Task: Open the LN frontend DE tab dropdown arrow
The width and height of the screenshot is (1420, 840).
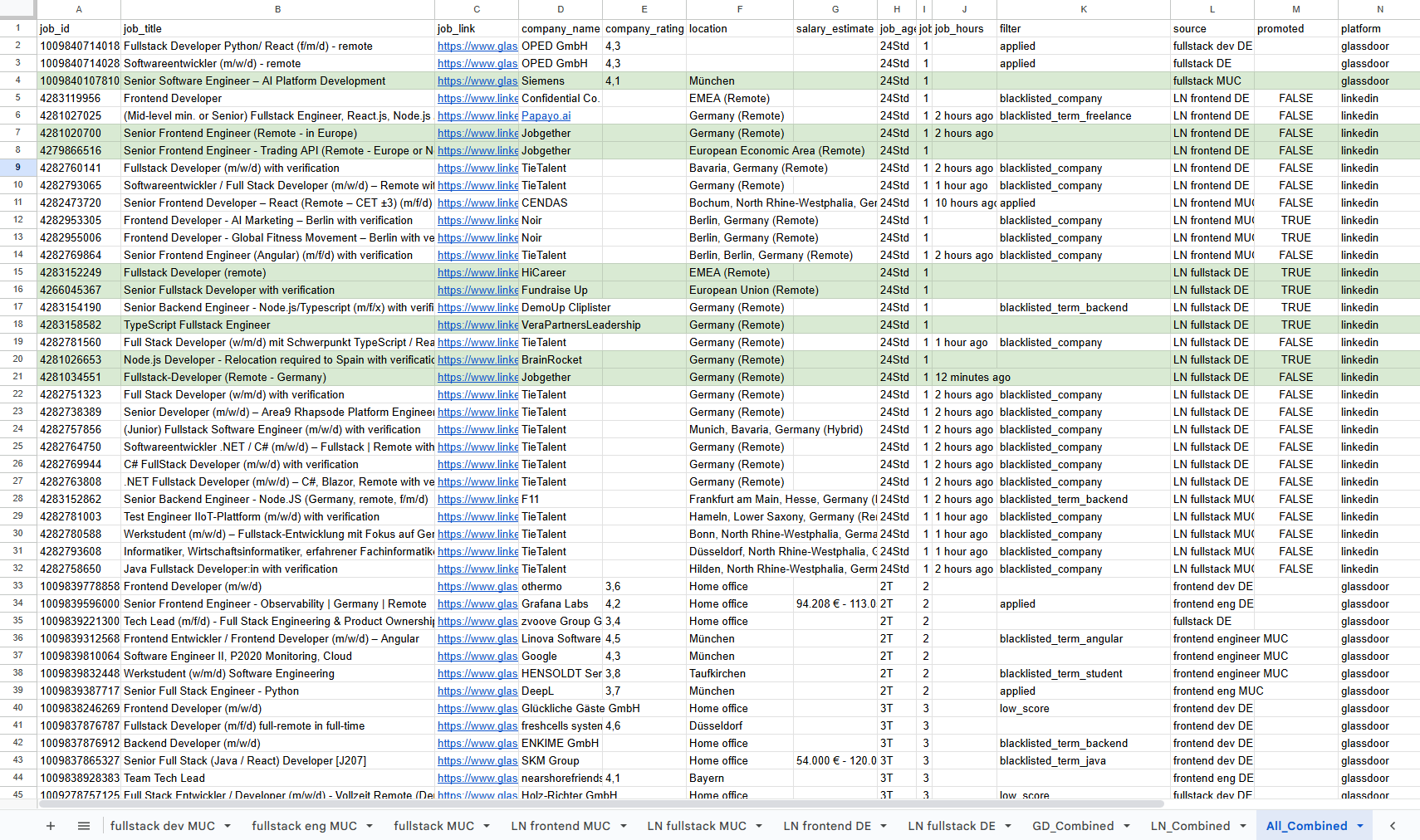Action: (x=884, y=826)
